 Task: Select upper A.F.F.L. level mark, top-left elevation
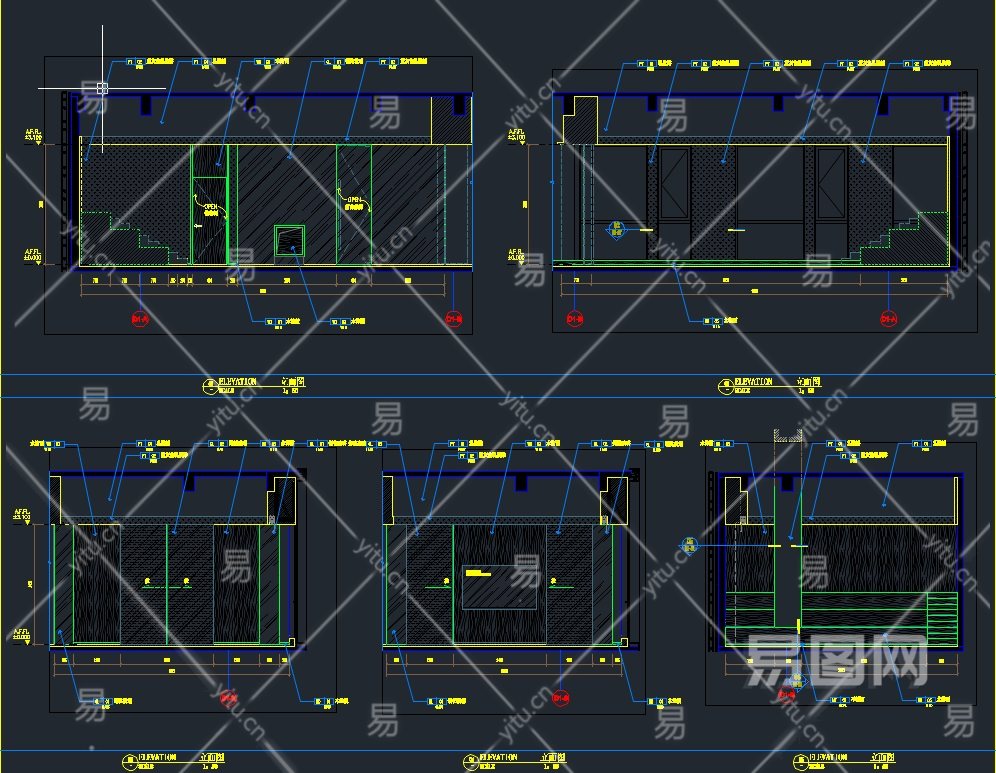[x=34, y=135]
